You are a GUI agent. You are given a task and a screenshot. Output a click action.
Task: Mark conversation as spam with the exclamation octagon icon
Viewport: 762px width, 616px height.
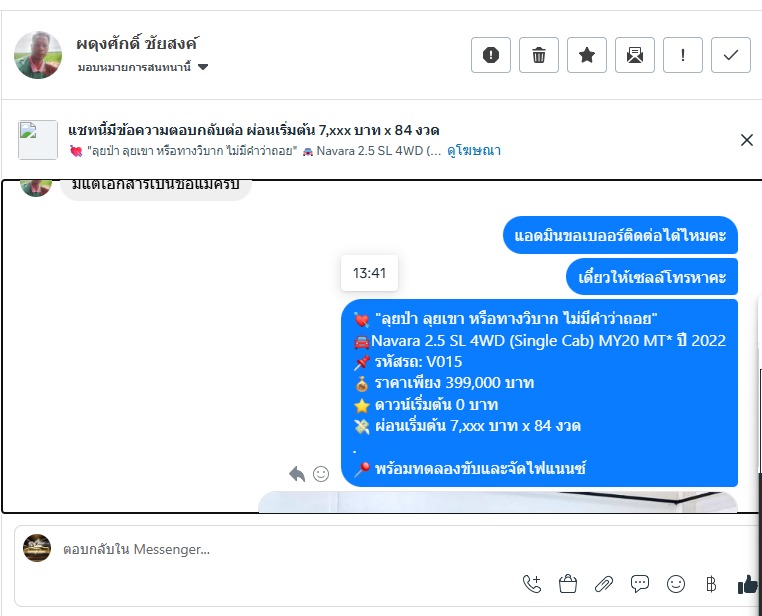pos(491,55)
